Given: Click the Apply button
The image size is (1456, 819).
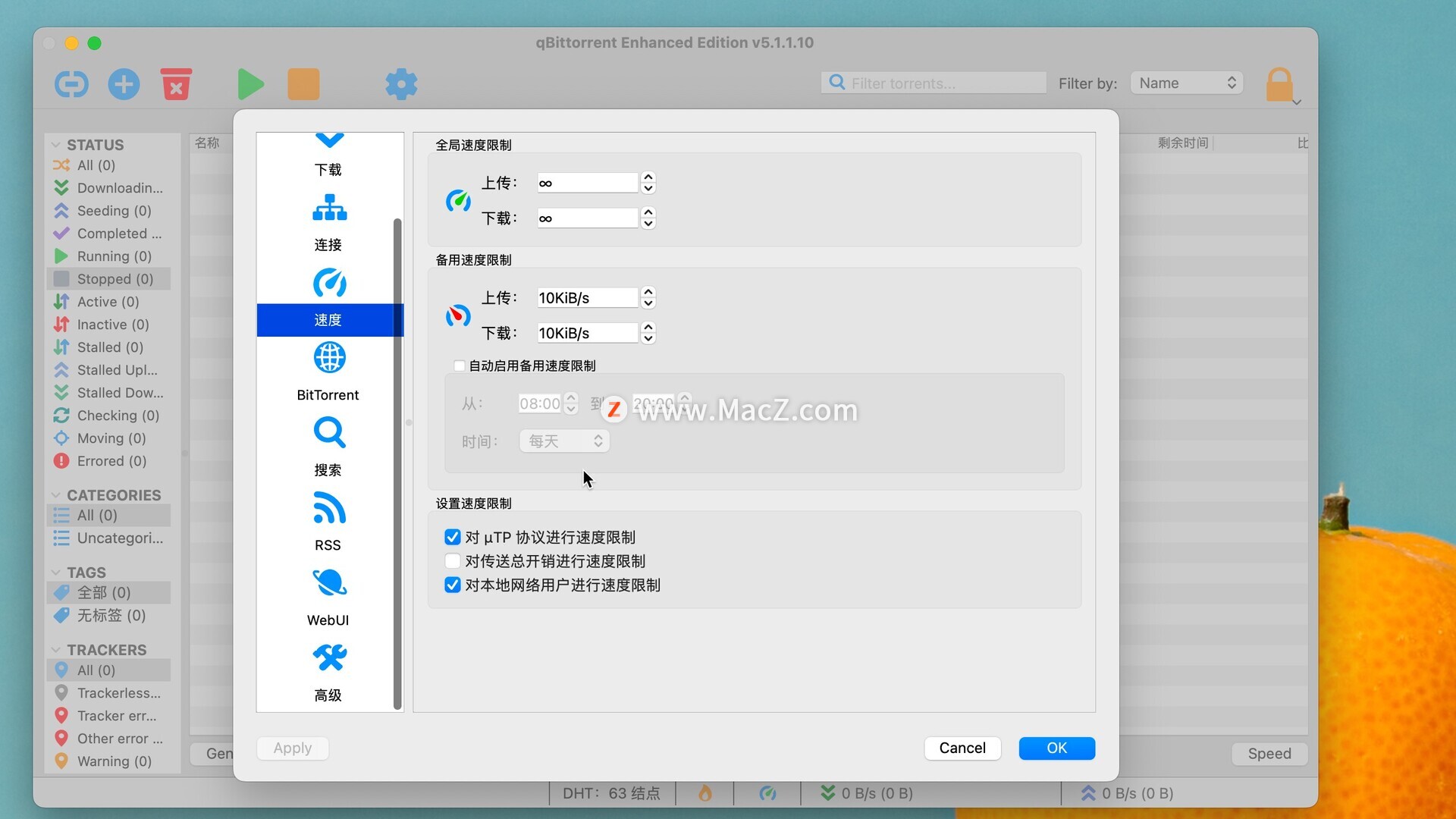Looking at the screenshot, I should pos(293,748).
